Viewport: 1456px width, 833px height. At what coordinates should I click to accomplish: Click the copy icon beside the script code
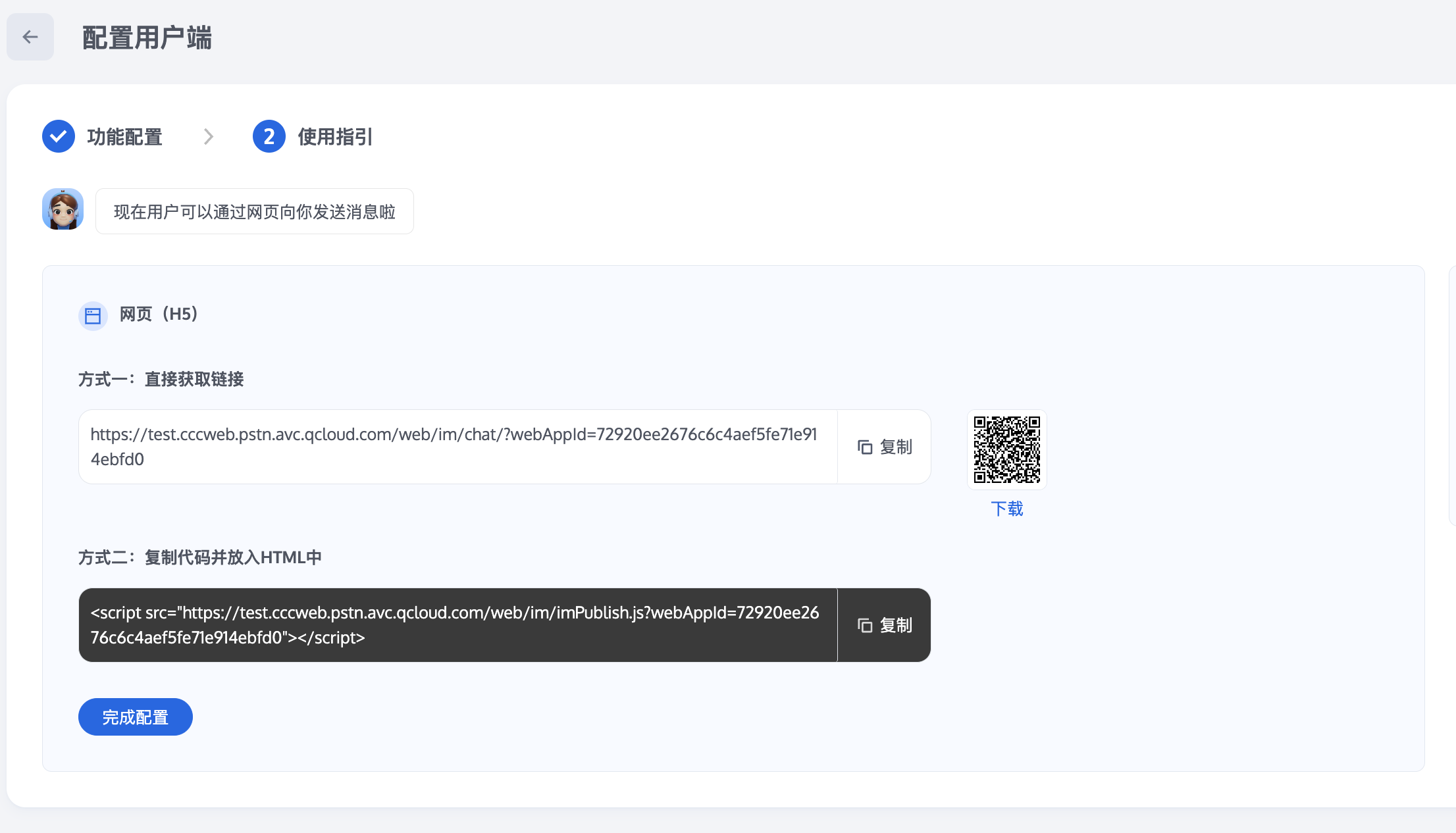click(x=865, y=625)
